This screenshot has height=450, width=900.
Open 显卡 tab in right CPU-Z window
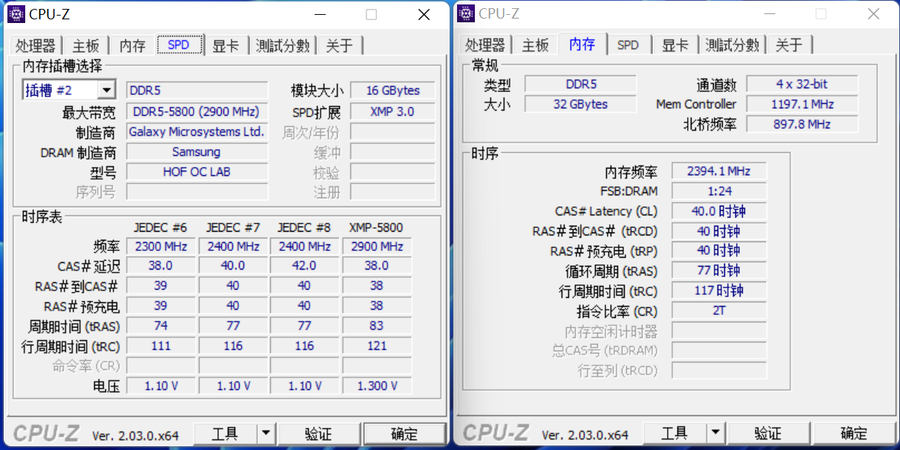pos(675,45)
